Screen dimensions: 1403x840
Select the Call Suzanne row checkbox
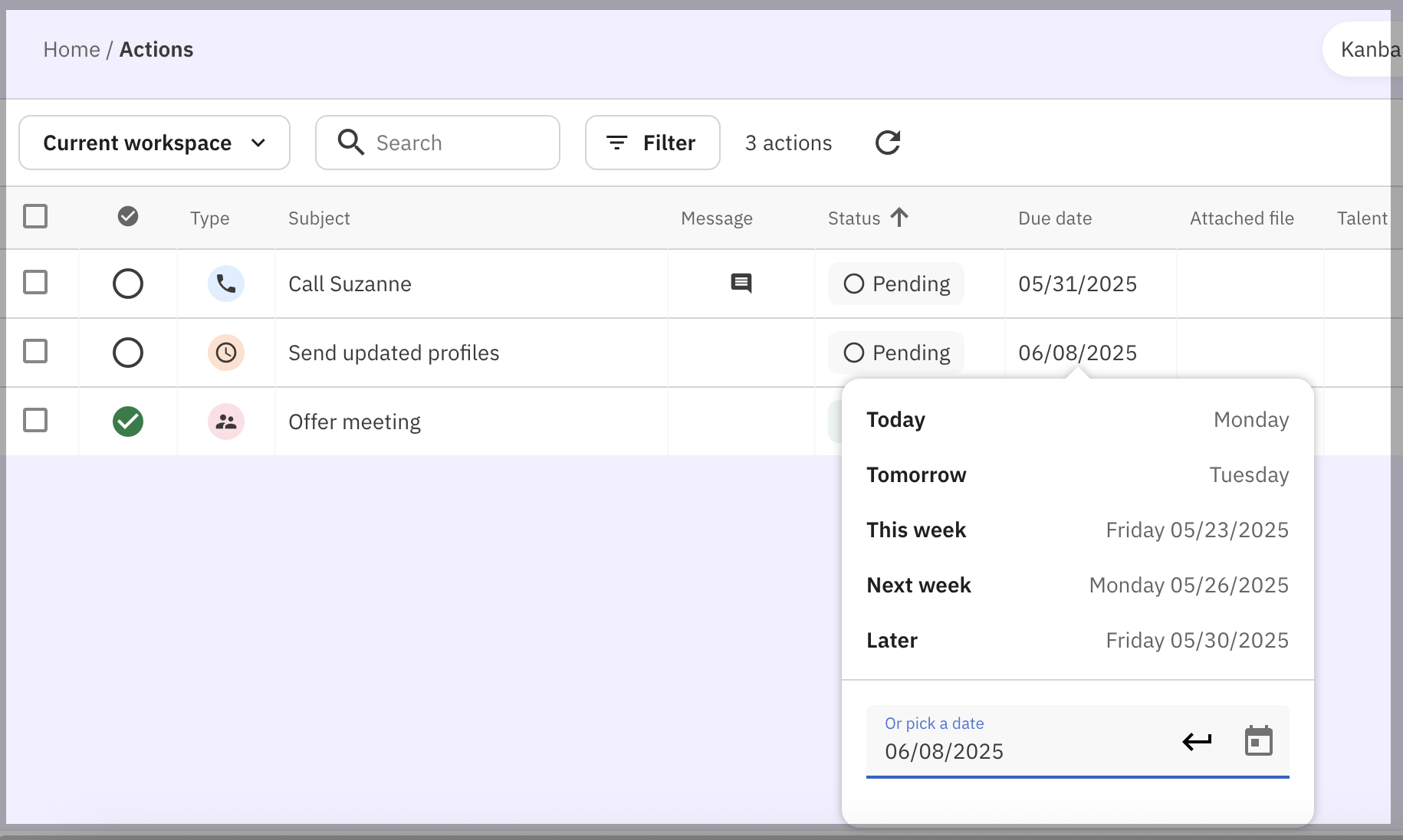[x=35, y=282]
